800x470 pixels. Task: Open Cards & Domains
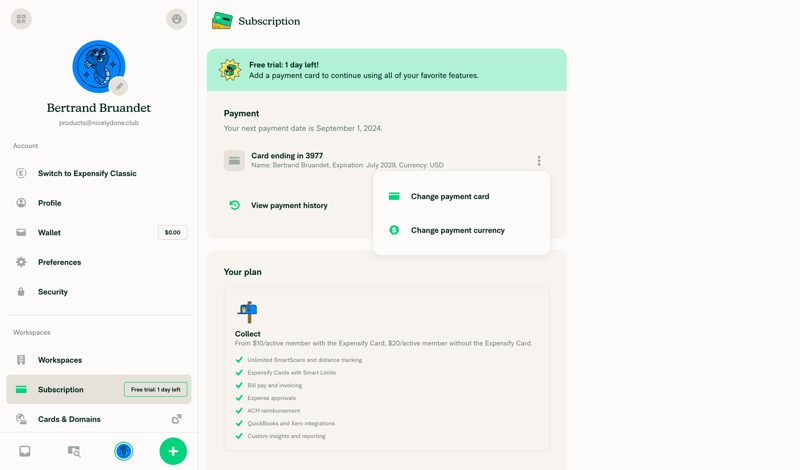[x=98, y=419]
